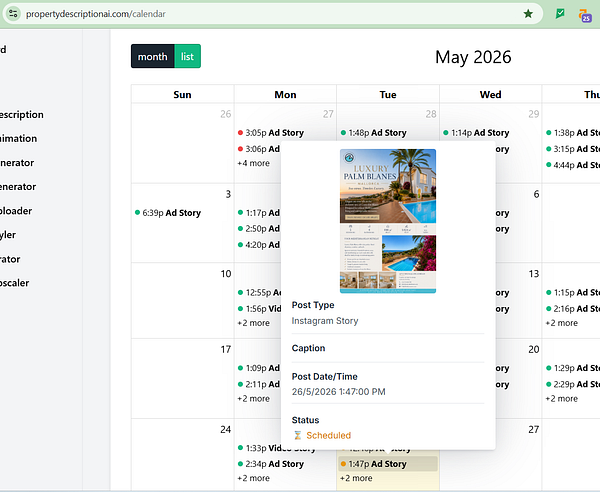
Task: Click day number 24 in the Sunday column
Action: click(226, 430)
